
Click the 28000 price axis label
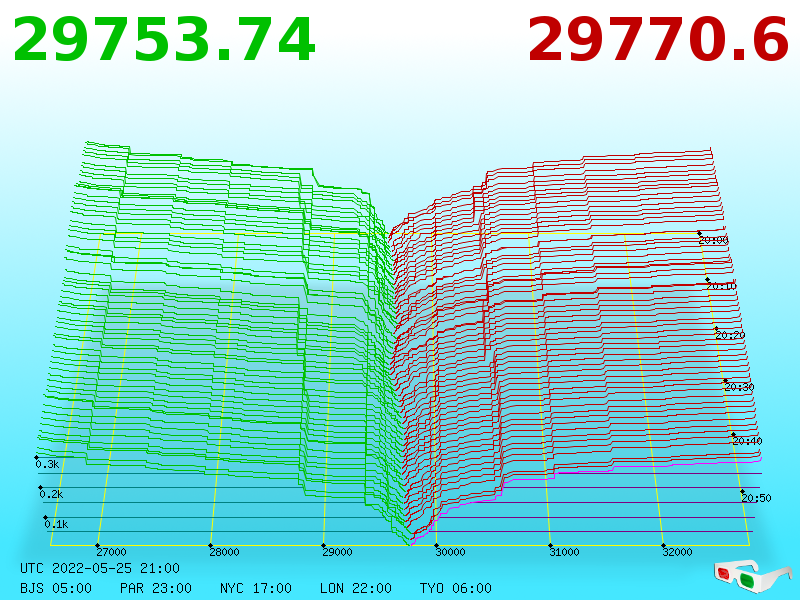(x=224, y=552)
